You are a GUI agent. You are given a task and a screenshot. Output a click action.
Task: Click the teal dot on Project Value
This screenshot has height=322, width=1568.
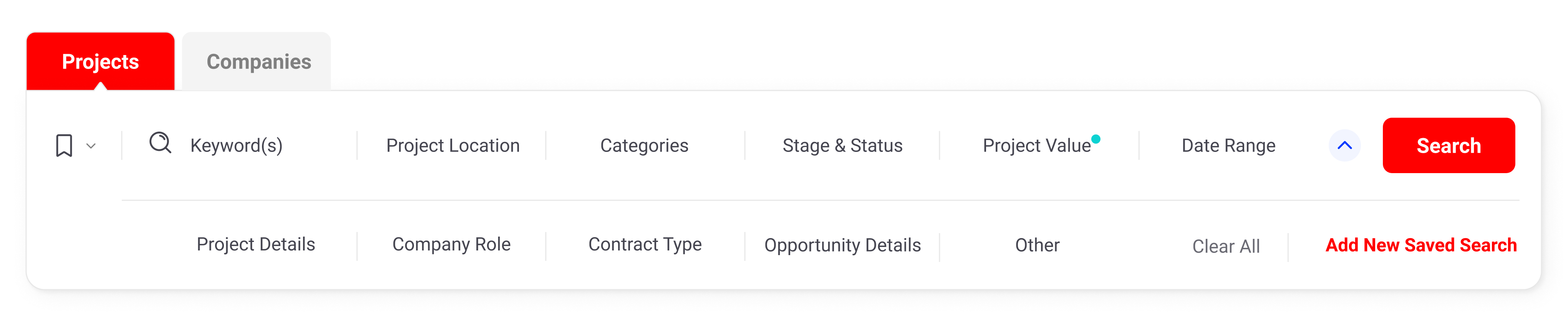coord(1096,139)
